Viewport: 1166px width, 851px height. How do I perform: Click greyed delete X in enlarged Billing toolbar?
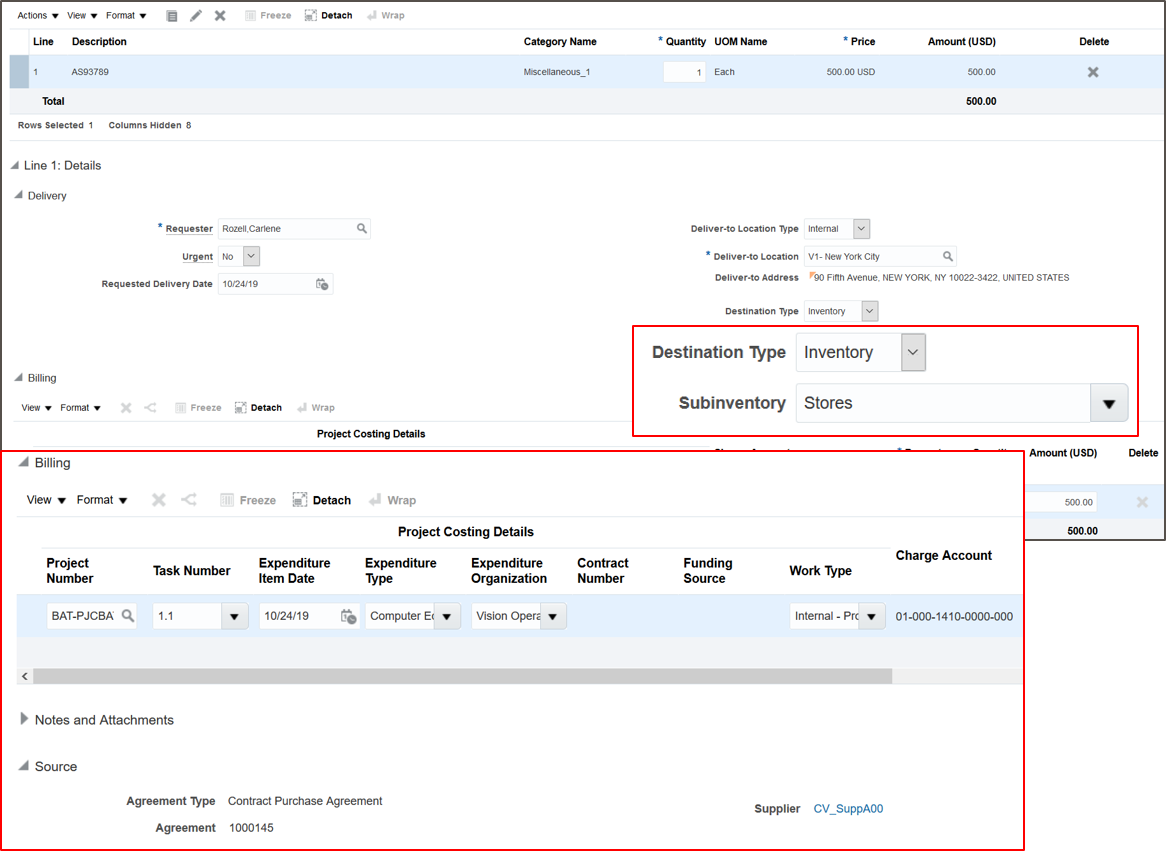(x=158, y=500)
